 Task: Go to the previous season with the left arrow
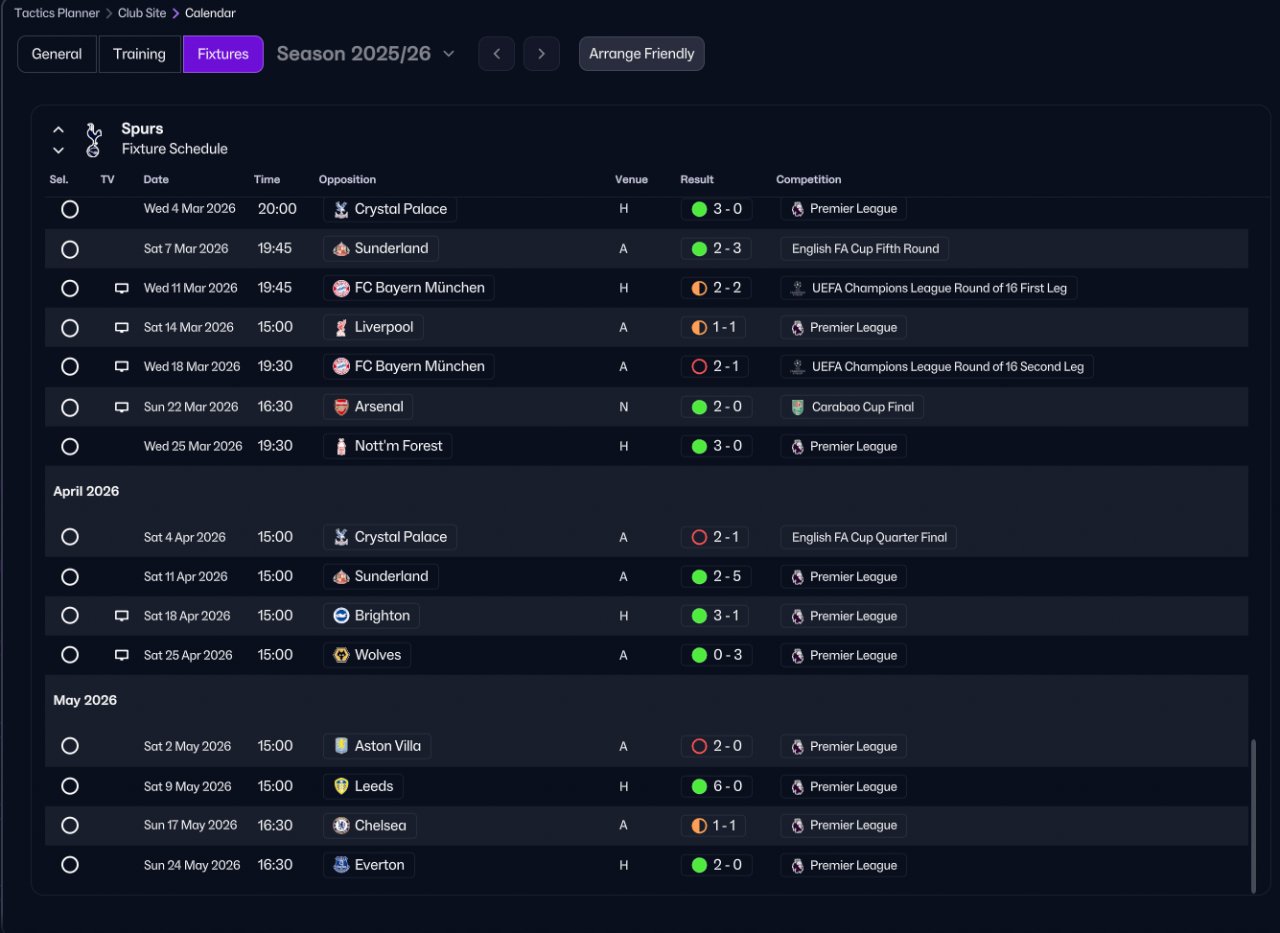coord(497,54)
